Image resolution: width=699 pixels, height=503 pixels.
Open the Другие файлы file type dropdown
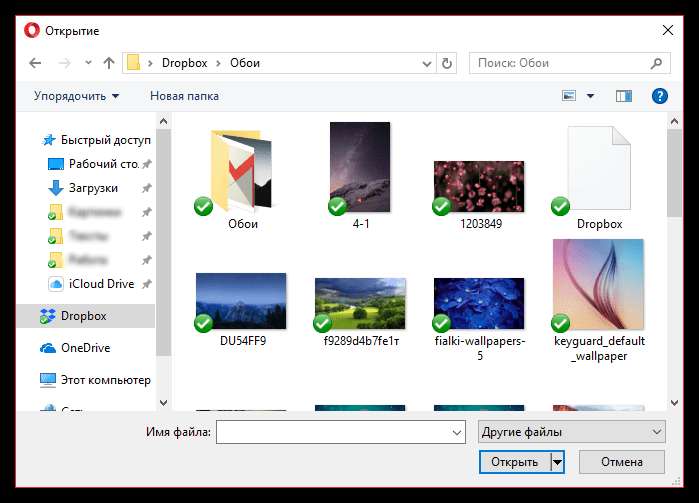point(572,432)
